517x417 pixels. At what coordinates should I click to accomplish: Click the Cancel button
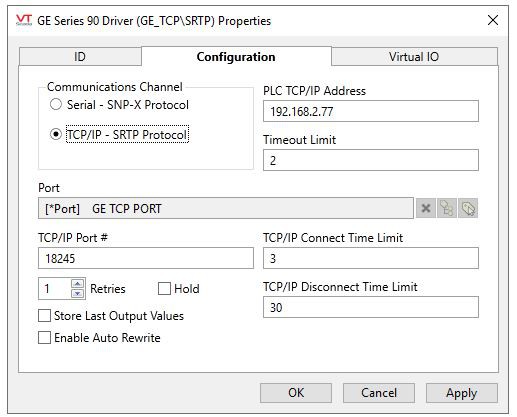[379, 393]
